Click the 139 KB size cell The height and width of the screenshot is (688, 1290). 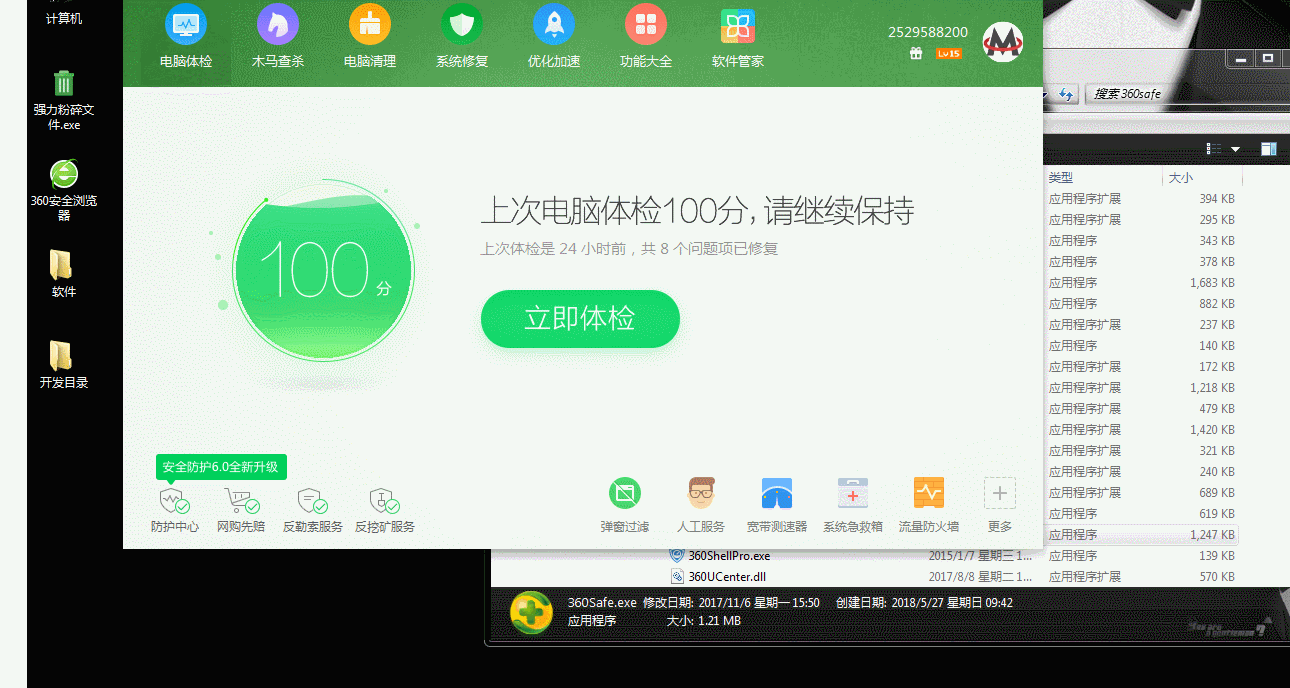pos(1217,556)
